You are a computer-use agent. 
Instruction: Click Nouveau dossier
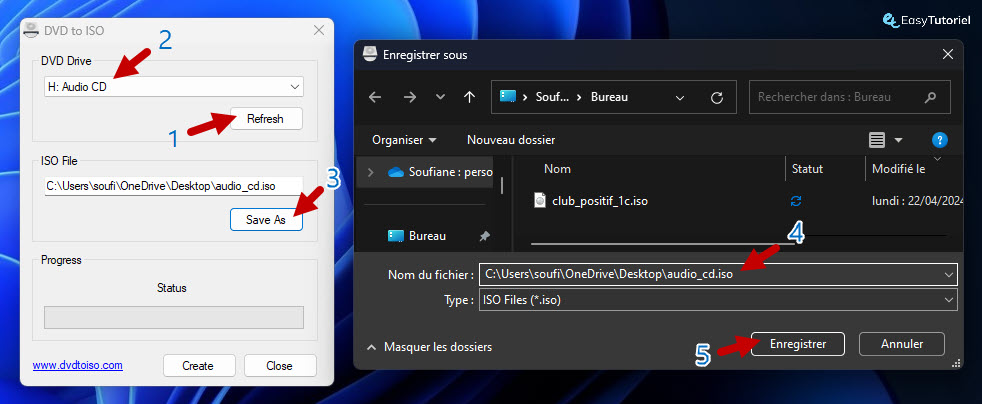pos(511,140)
